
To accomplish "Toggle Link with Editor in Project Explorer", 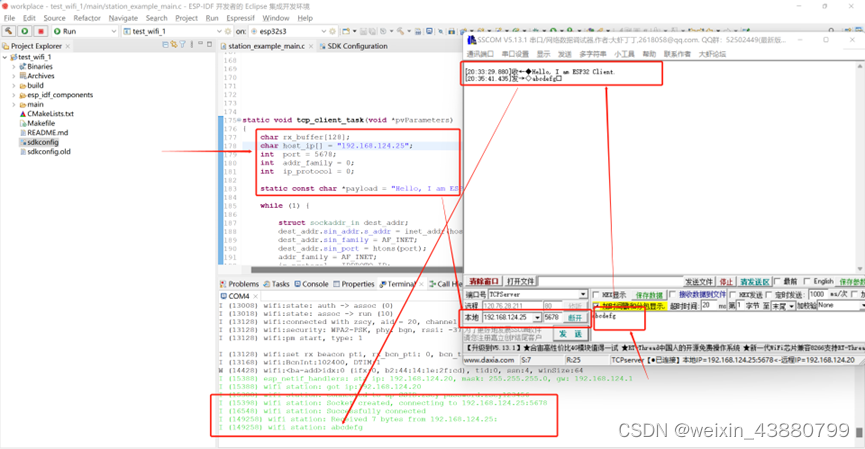I will pos(174,44).
